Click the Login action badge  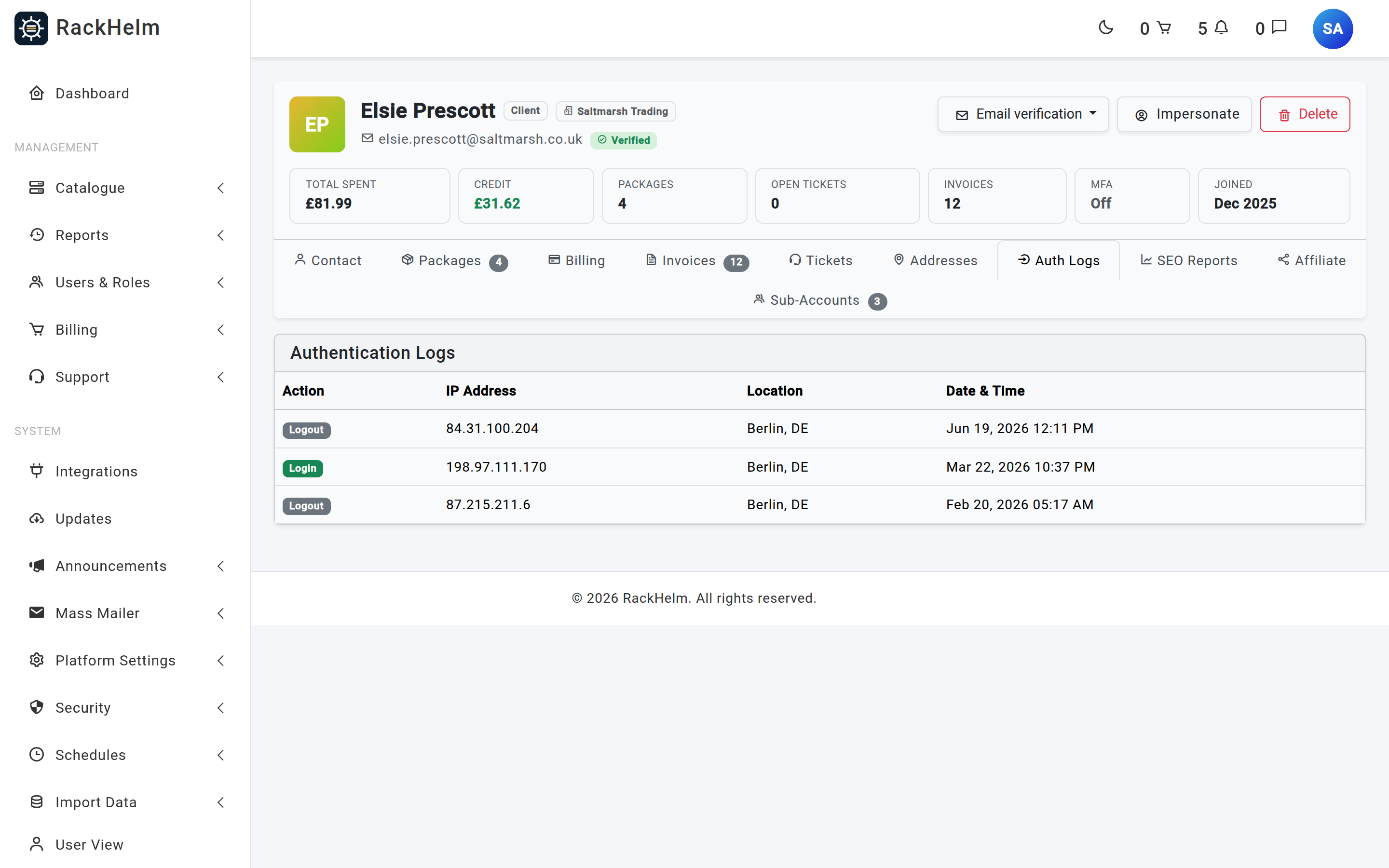[x=302, y=468]
